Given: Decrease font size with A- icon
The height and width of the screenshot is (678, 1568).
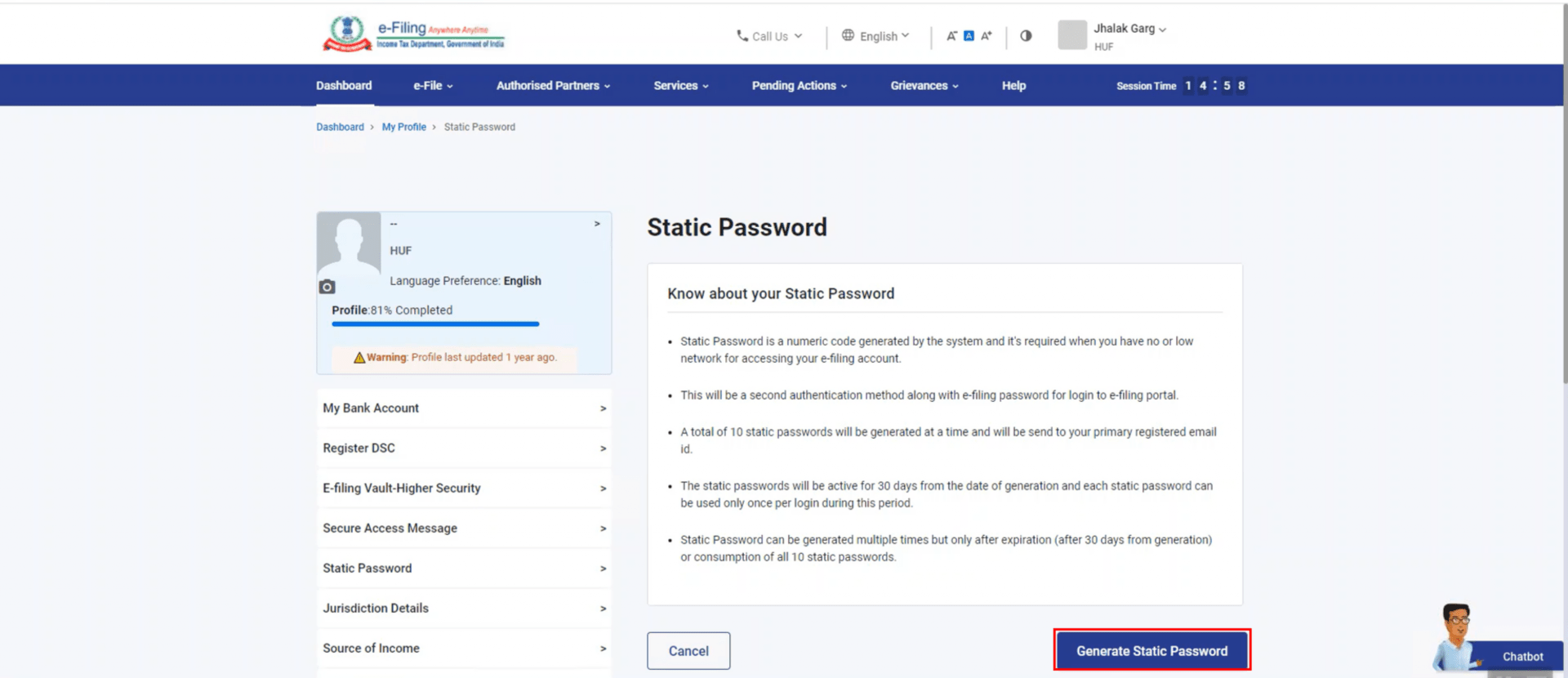Looking at the screenshot, I should pos(951,36).
